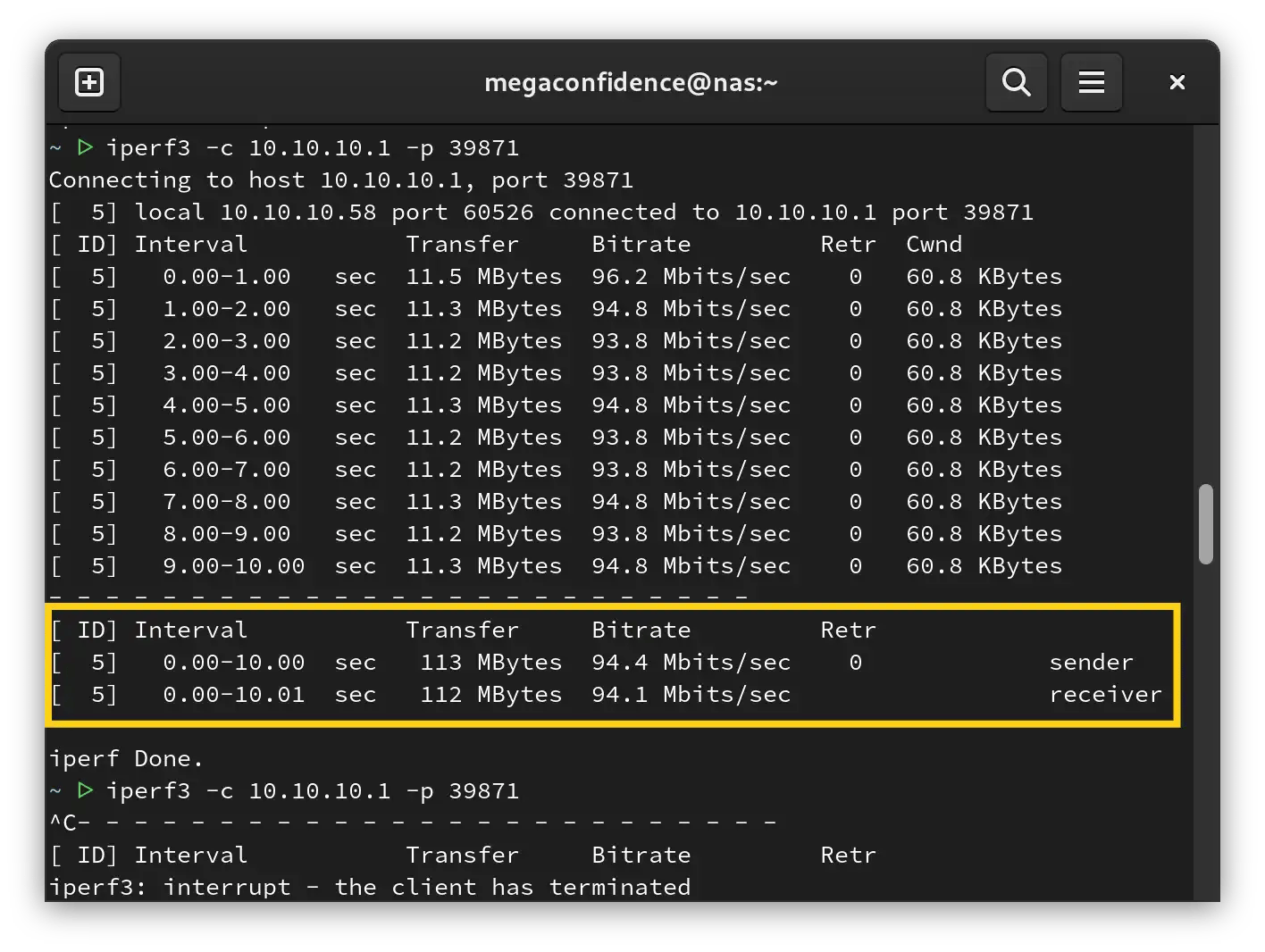This screenshot has height=952, width=1265.
Task: Close the terminal window
Action: (x=1177, y=82)
